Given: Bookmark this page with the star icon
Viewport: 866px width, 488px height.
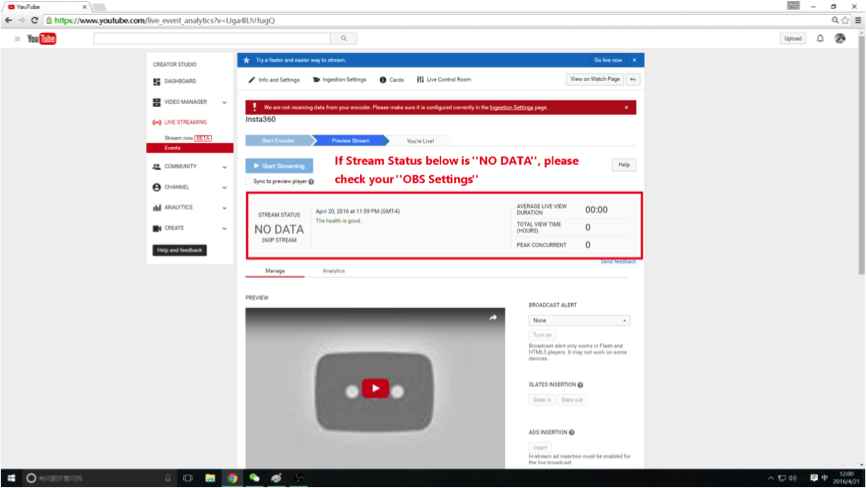Looking at the screenshot, I should coord(845,20).
